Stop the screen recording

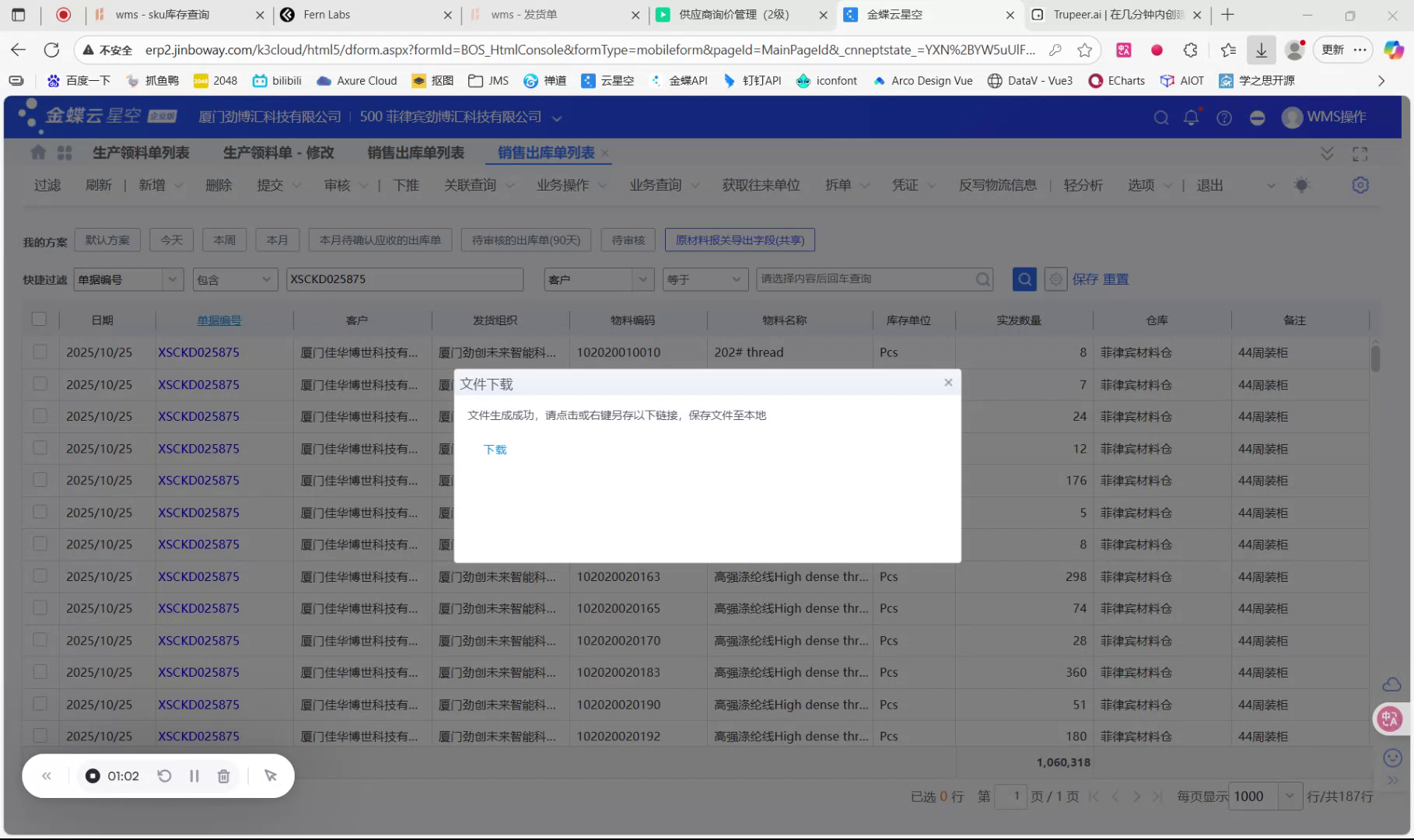point(93,775)
